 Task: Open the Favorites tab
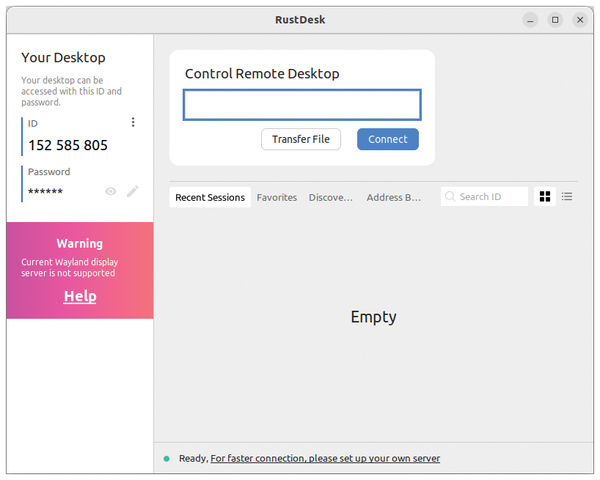[277, 197]
